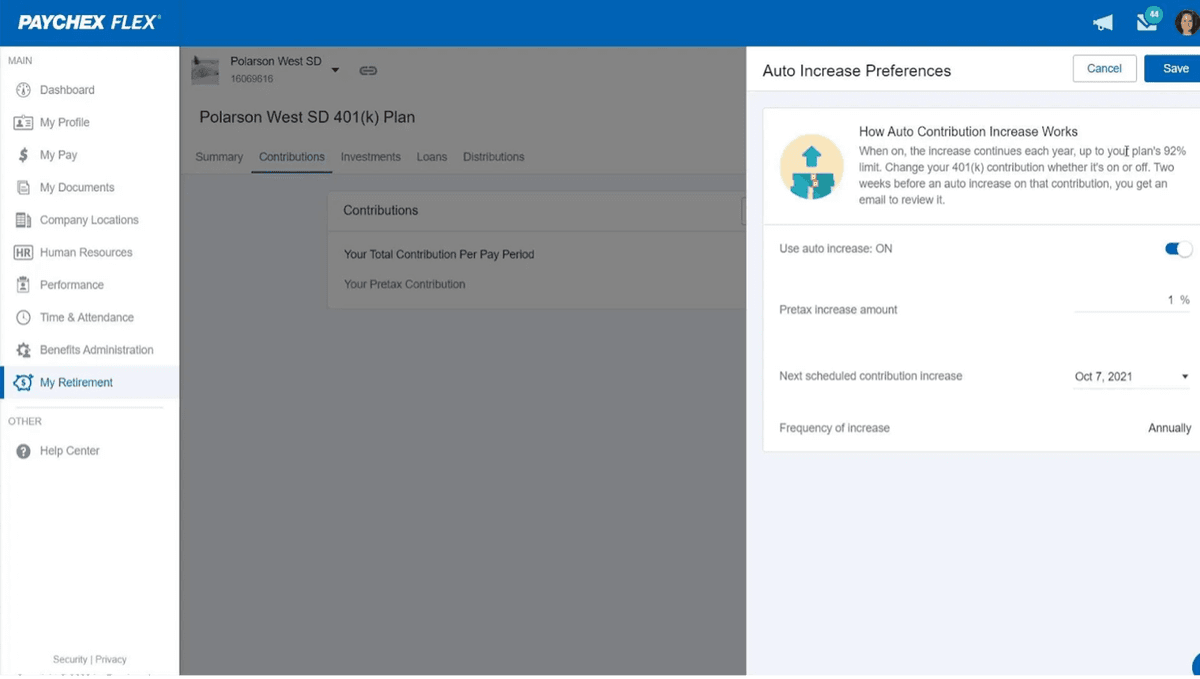Select My Documents in the sidebar
The width and height of the screenshot is (1200, 679).
[x=77, y=187]
